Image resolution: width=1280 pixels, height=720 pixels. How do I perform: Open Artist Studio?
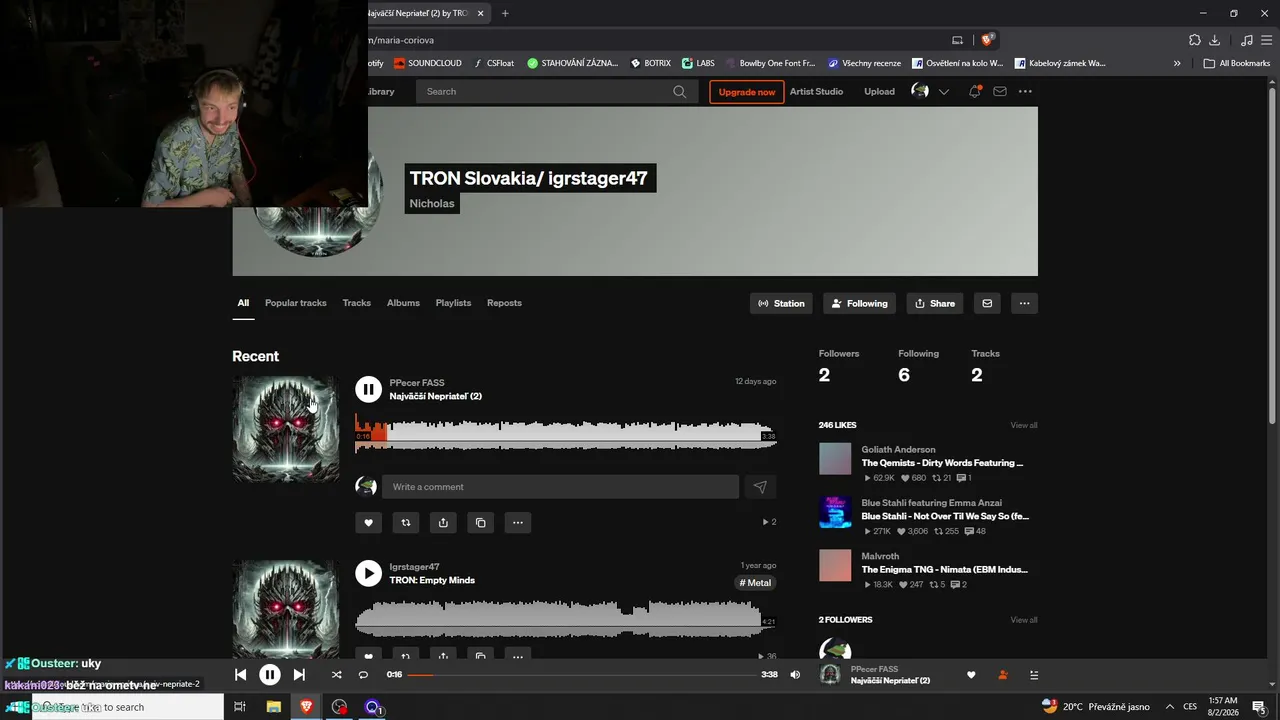pyautogui.click(x=816, y=92)
